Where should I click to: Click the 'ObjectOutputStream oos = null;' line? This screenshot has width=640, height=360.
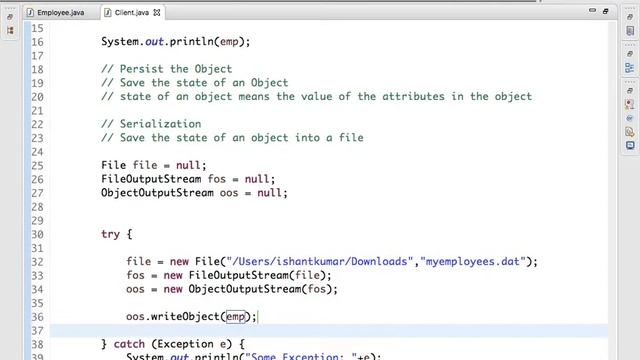point(194,193)
